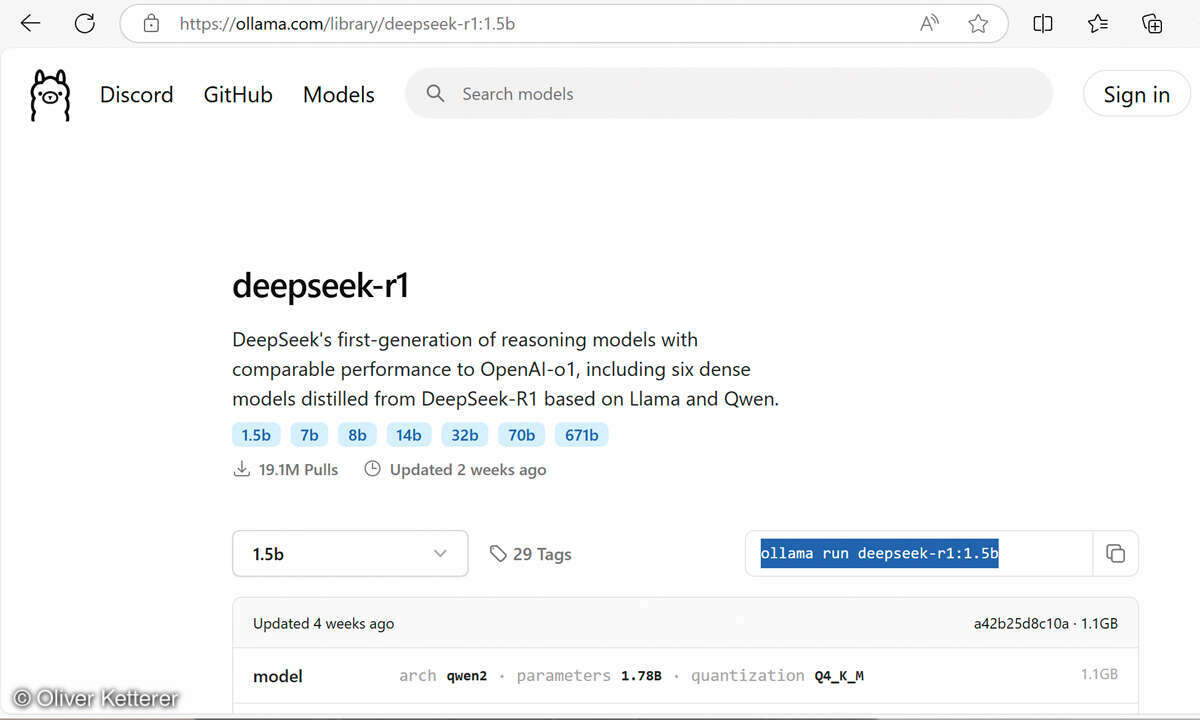Click the magnifier icon in the search box
The image size is (1200, 720).
point(435,94)
